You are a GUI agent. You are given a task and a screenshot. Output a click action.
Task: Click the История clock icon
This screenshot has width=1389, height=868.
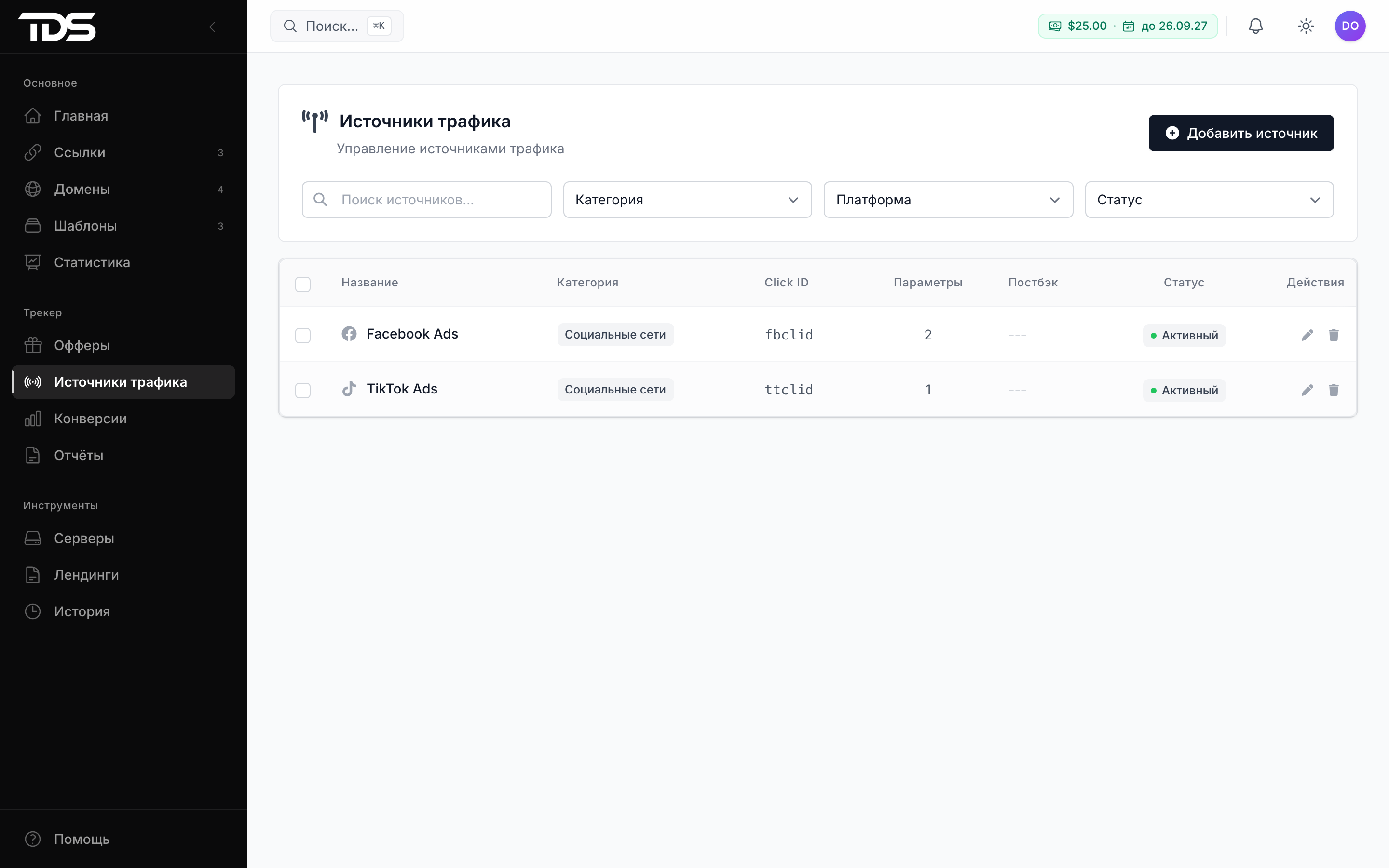point(33,611)
